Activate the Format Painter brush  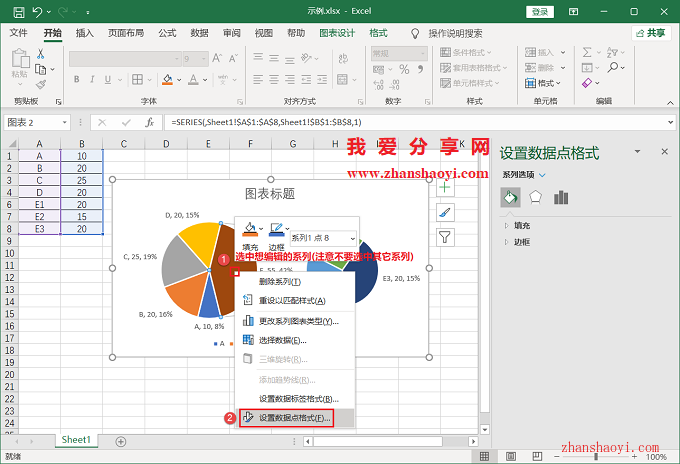pos(41,84)
